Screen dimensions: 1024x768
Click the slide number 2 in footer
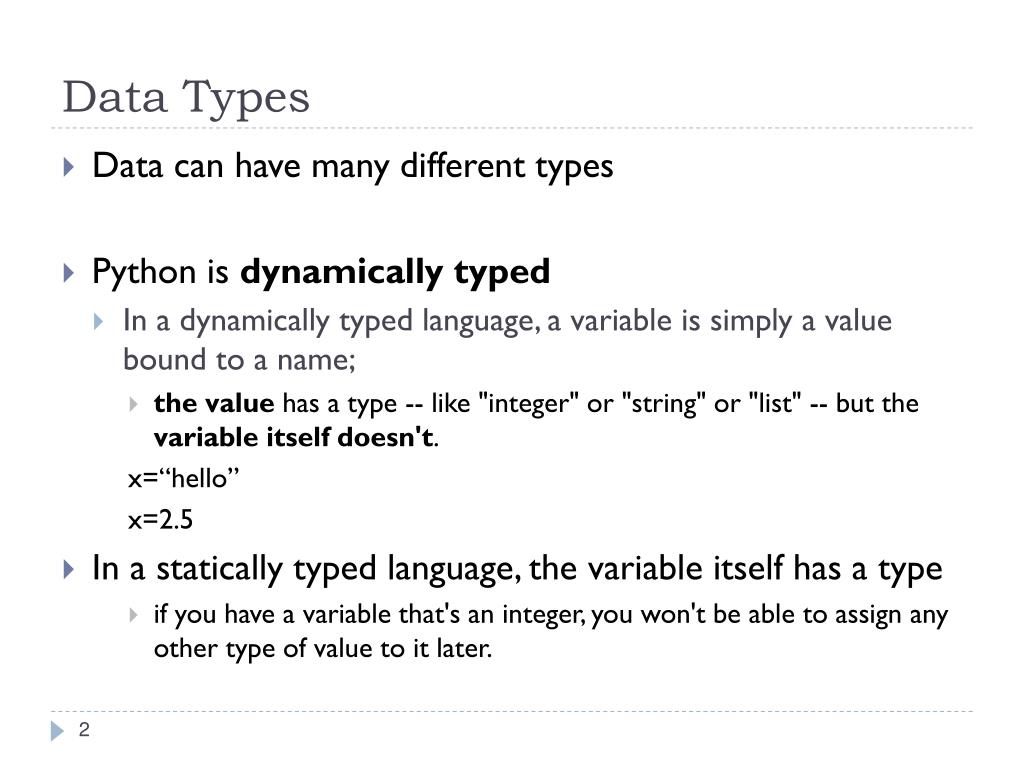84,729
